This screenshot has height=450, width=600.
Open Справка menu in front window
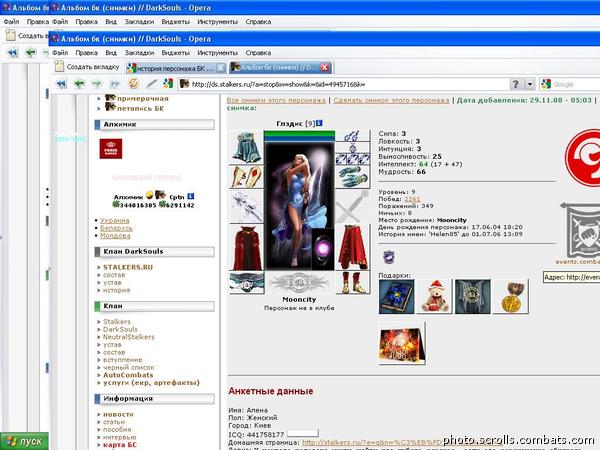(258, 53)
